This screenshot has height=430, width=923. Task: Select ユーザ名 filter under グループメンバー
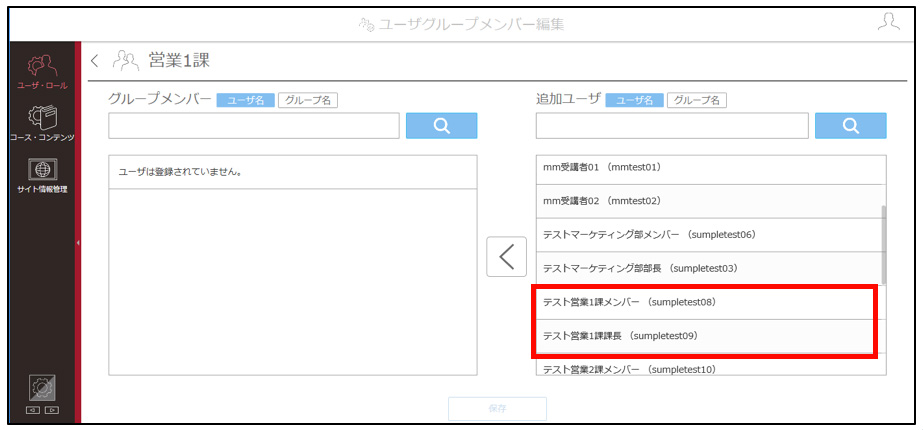coord(245,100)
